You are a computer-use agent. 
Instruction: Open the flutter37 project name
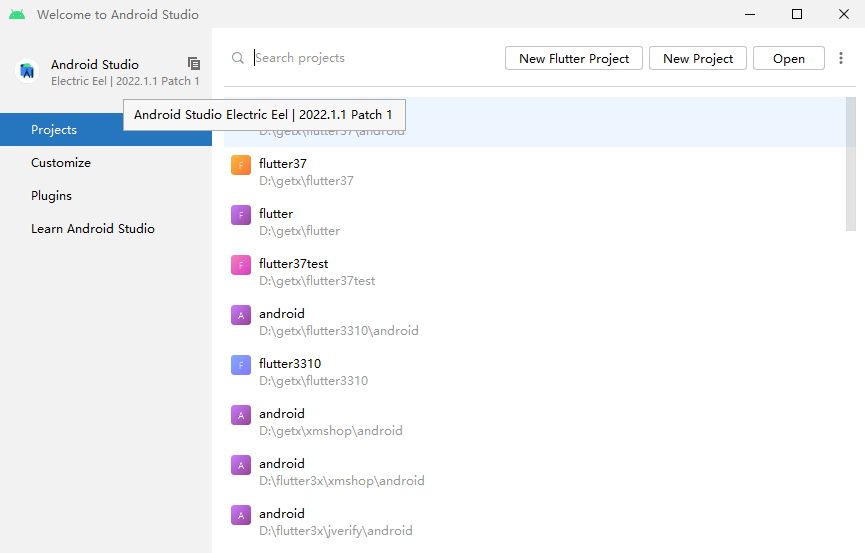(283, 164)
